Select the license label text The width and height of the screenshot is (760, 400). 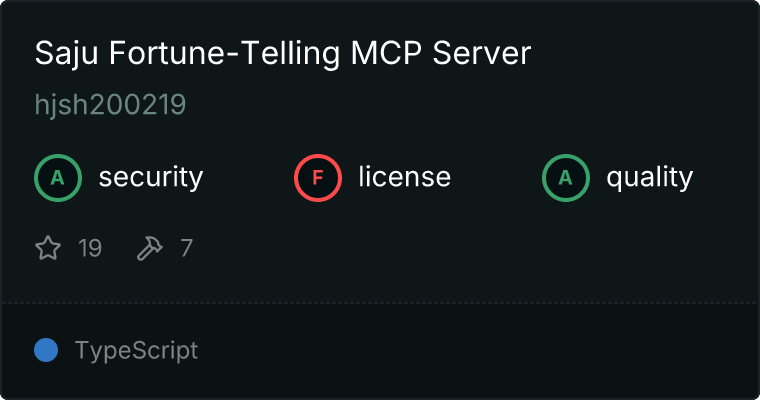click(x=405, y=176)
